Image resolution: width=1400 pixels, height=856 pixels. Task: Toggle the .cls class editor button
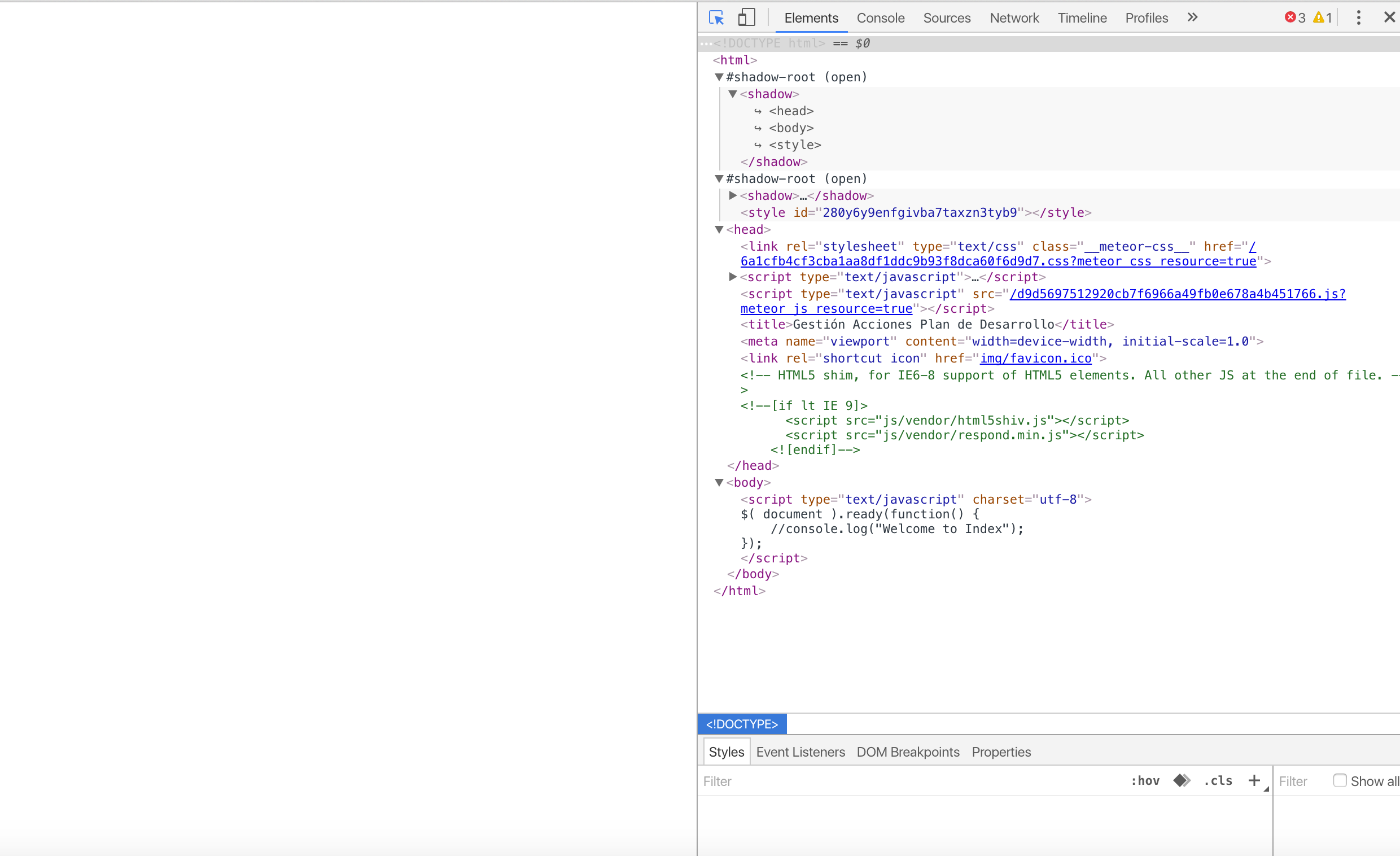pos(1218,780)
